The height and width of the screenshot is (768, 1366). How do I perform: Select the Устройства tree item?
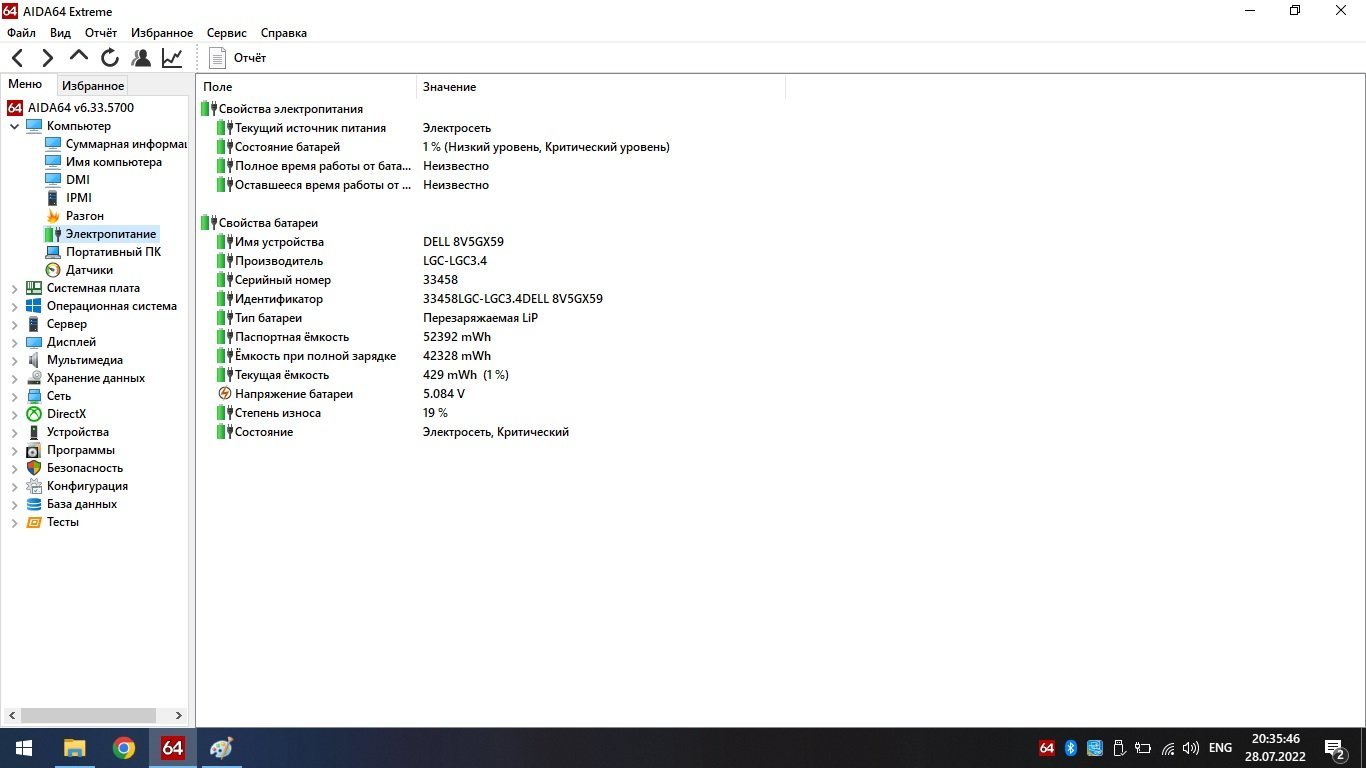[78, 432]
